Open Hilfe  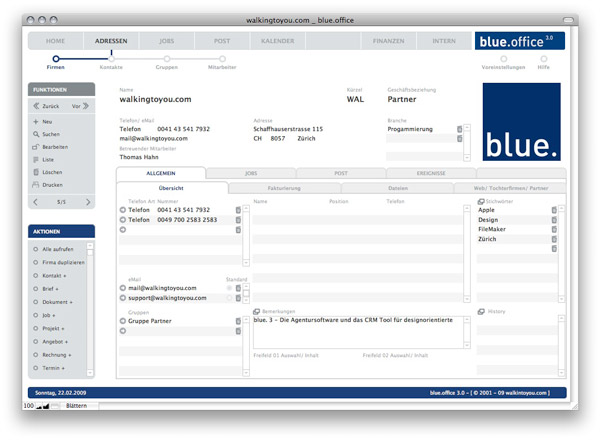[x=543, y=62]
